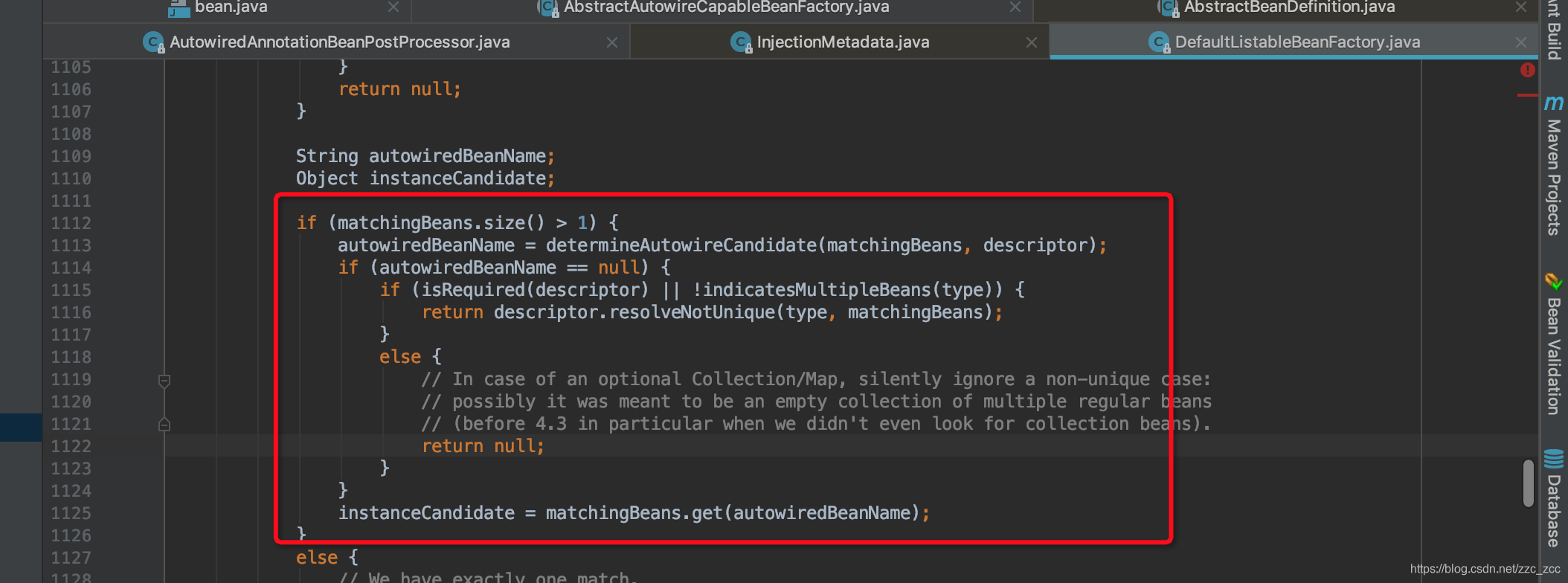Place the cursor on 'return null;' at line 1122
1568x583 pixels.
click(483, 446)
